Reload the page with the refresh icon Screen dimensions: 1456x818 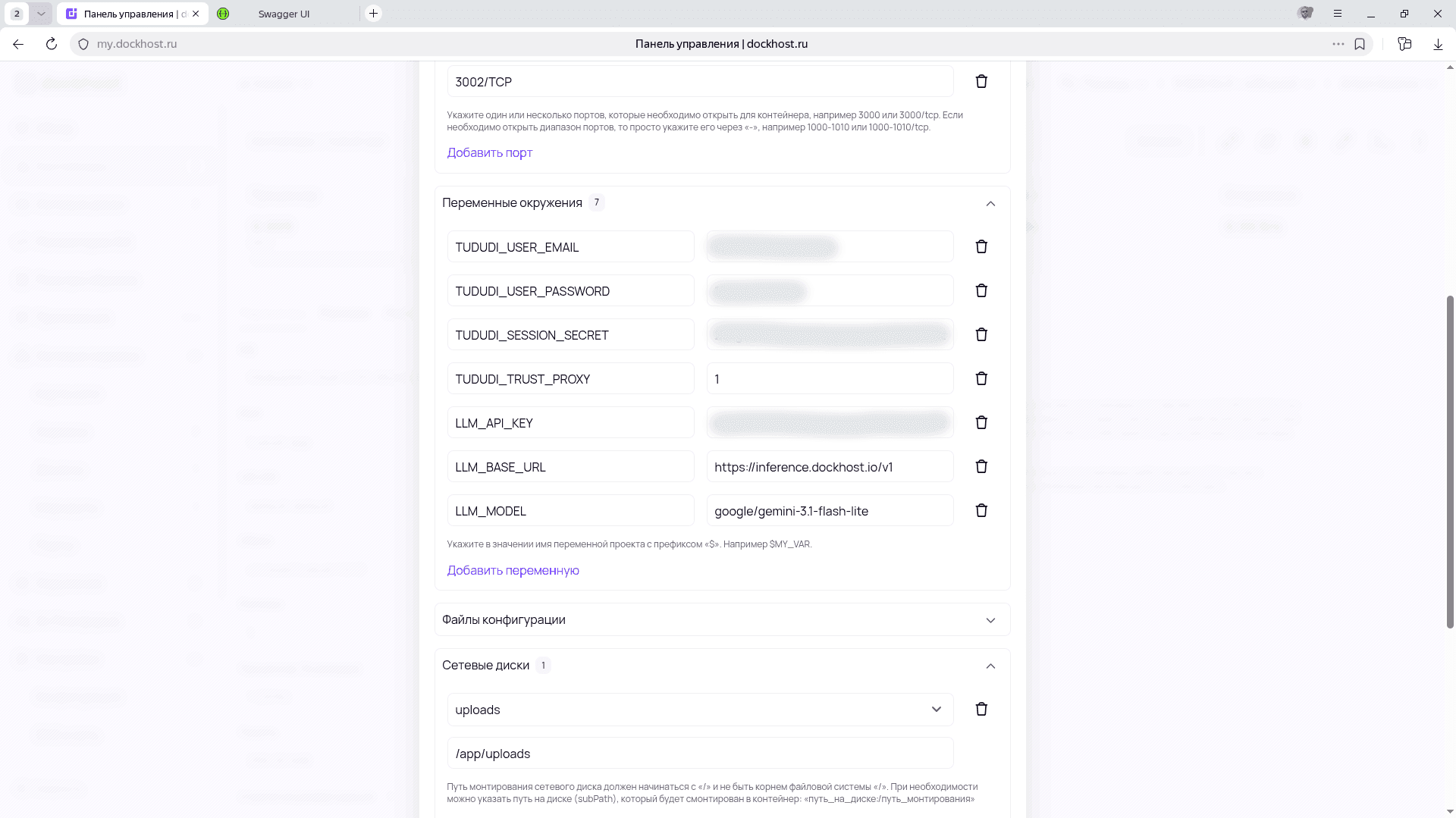pyautogui.click(x=52, y=44)
